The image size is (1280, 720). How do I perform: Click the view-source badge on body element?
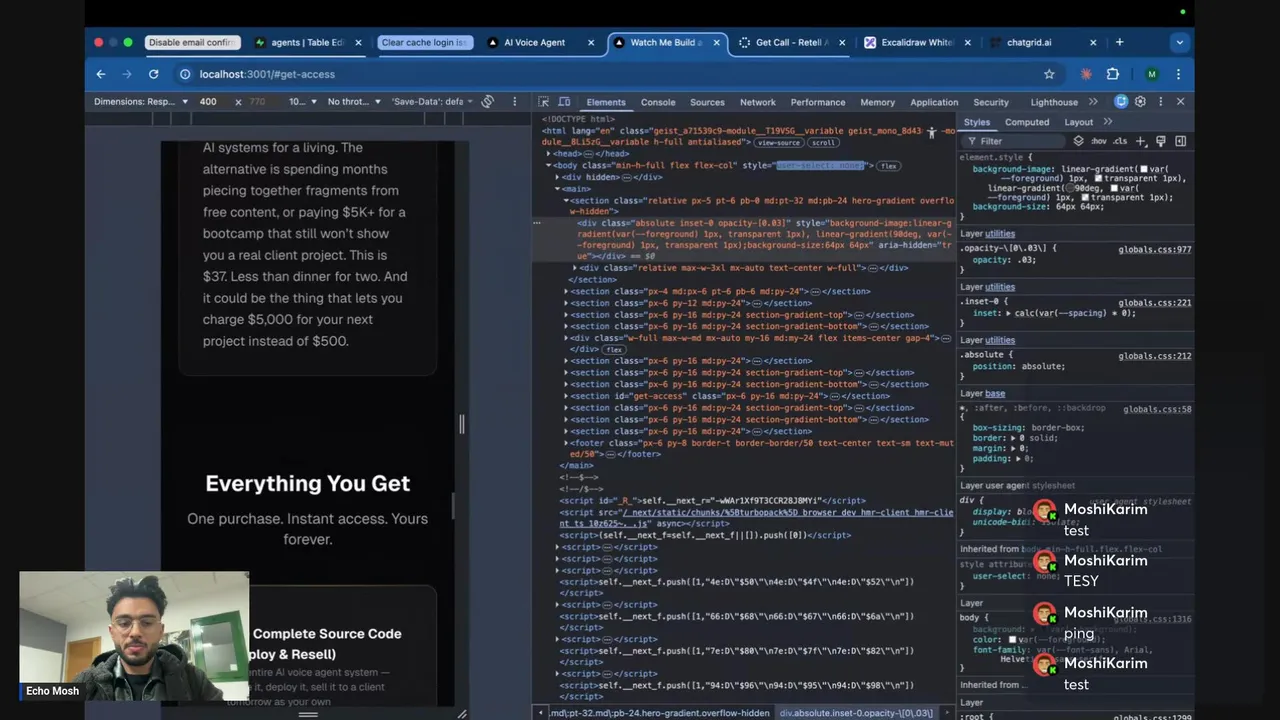(x=778, y=142)
